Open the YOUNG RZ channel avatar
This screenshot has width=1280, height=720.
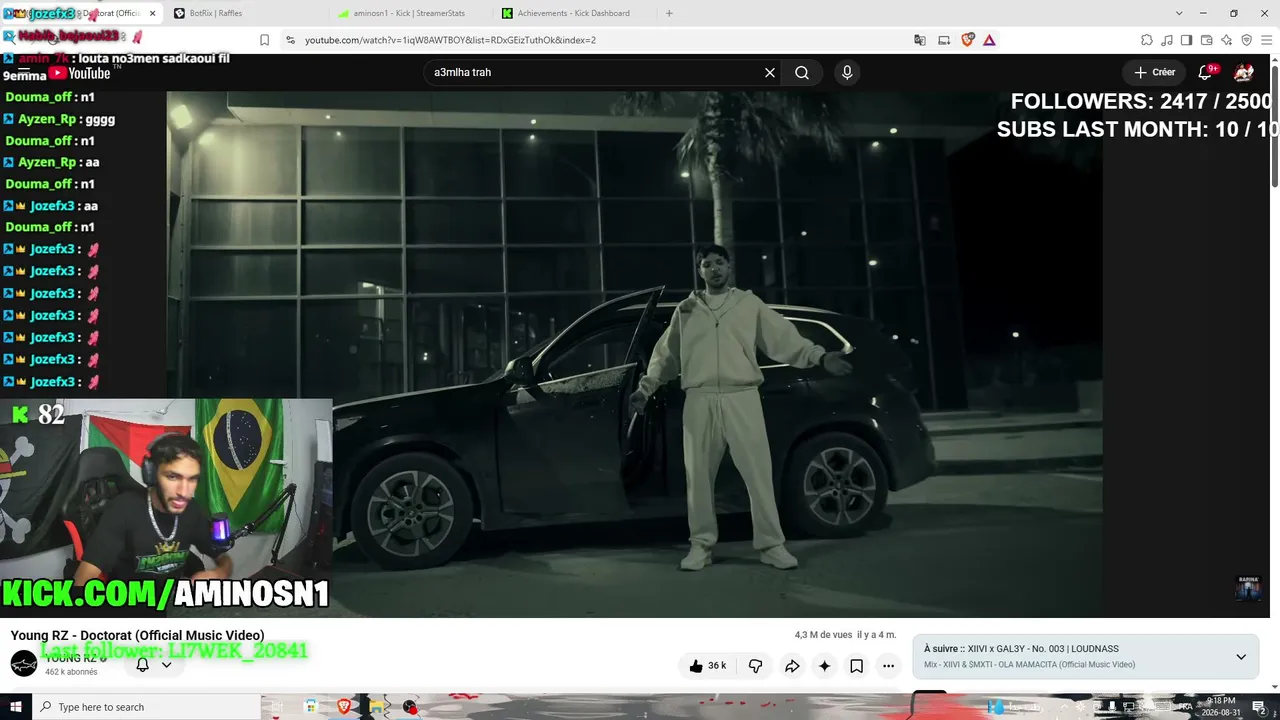click(x=24, y=663)
